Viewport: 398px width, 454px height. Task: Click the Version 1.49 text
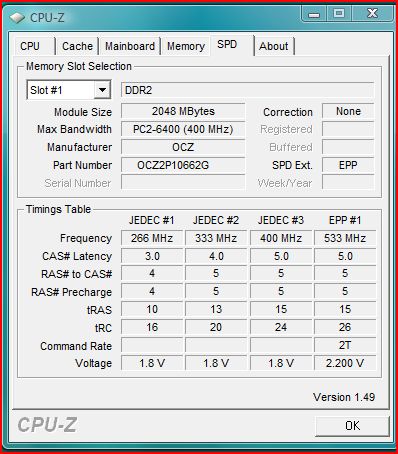pyautogui.click(x=344, y=397)
